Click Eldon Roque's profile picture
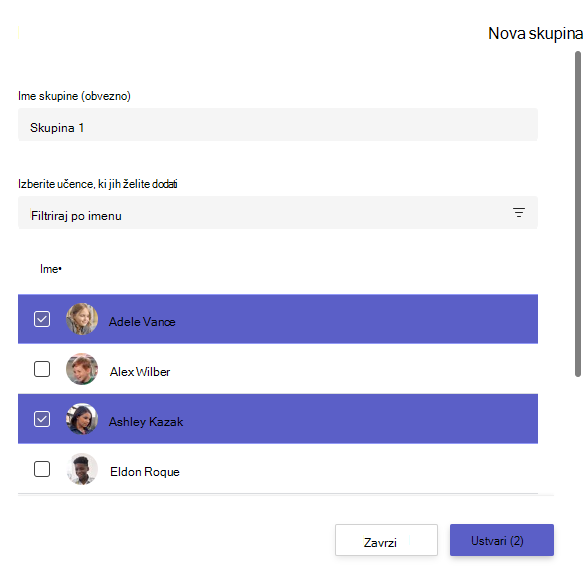The height and width of the screenshot is (568, 583). tap(82, 469)
